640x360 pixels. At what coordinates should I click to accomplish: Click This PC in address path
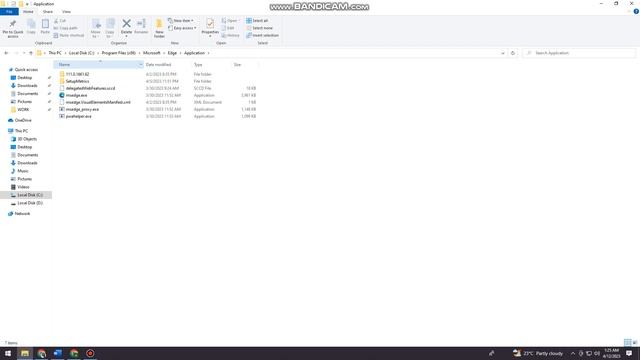[55, 53]
